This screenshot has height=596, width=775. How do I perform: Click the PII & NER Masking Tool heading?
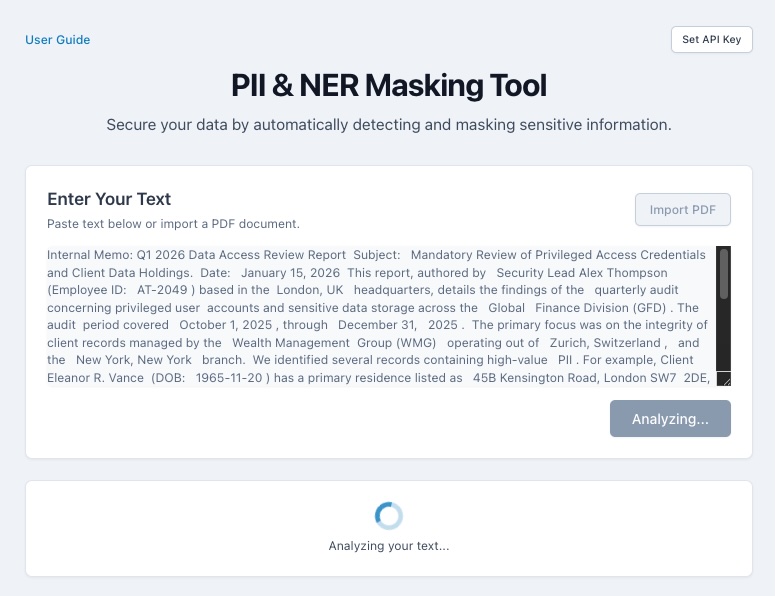coord(389,85)
